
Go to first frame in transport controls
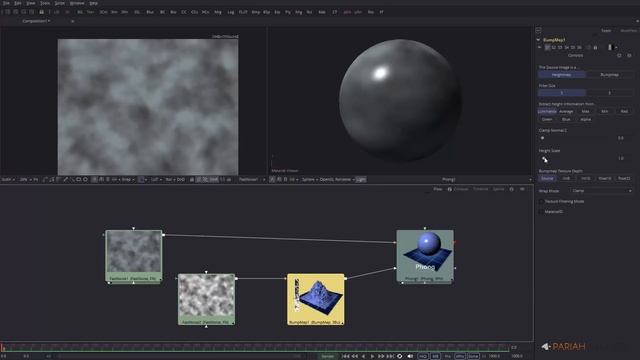345,356
